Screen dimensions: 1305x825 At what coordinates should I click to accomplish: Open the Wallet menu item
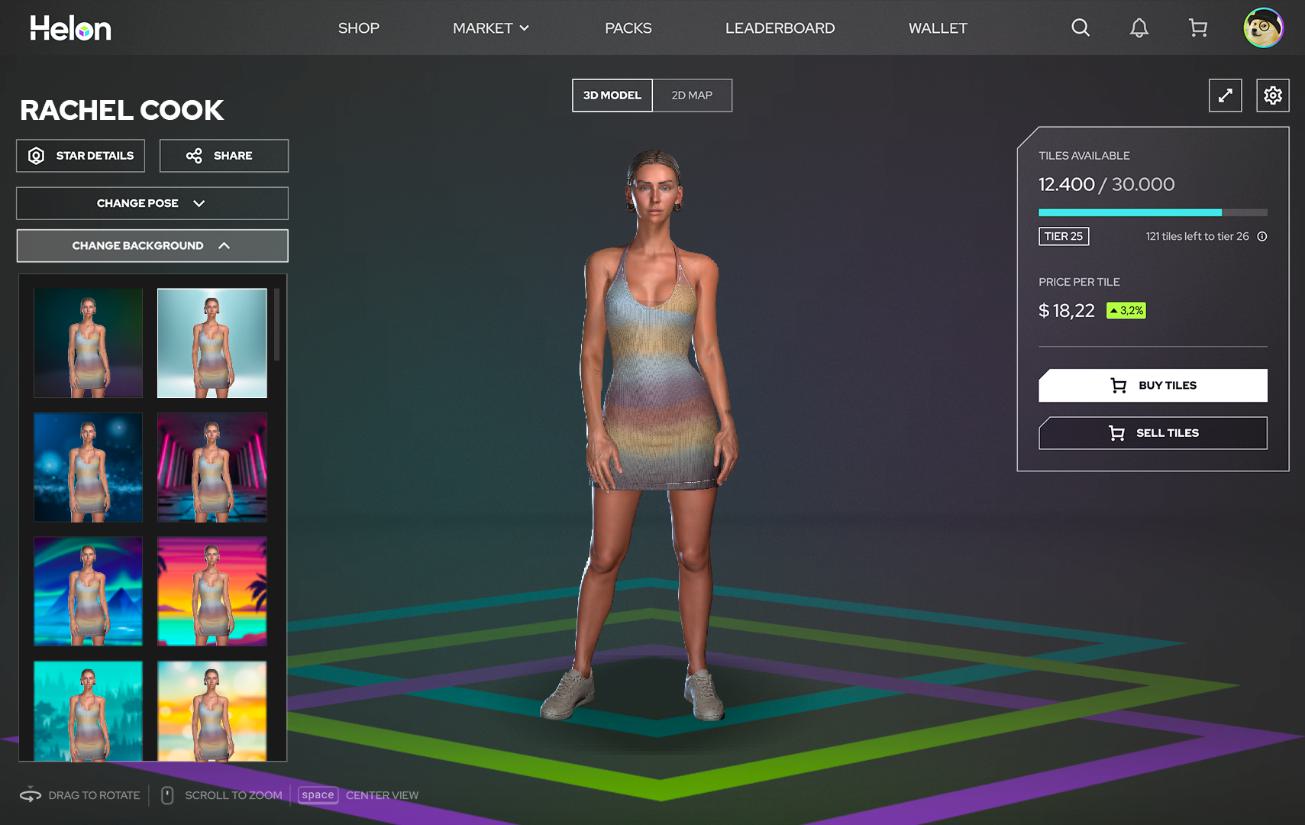click(937, 28)
